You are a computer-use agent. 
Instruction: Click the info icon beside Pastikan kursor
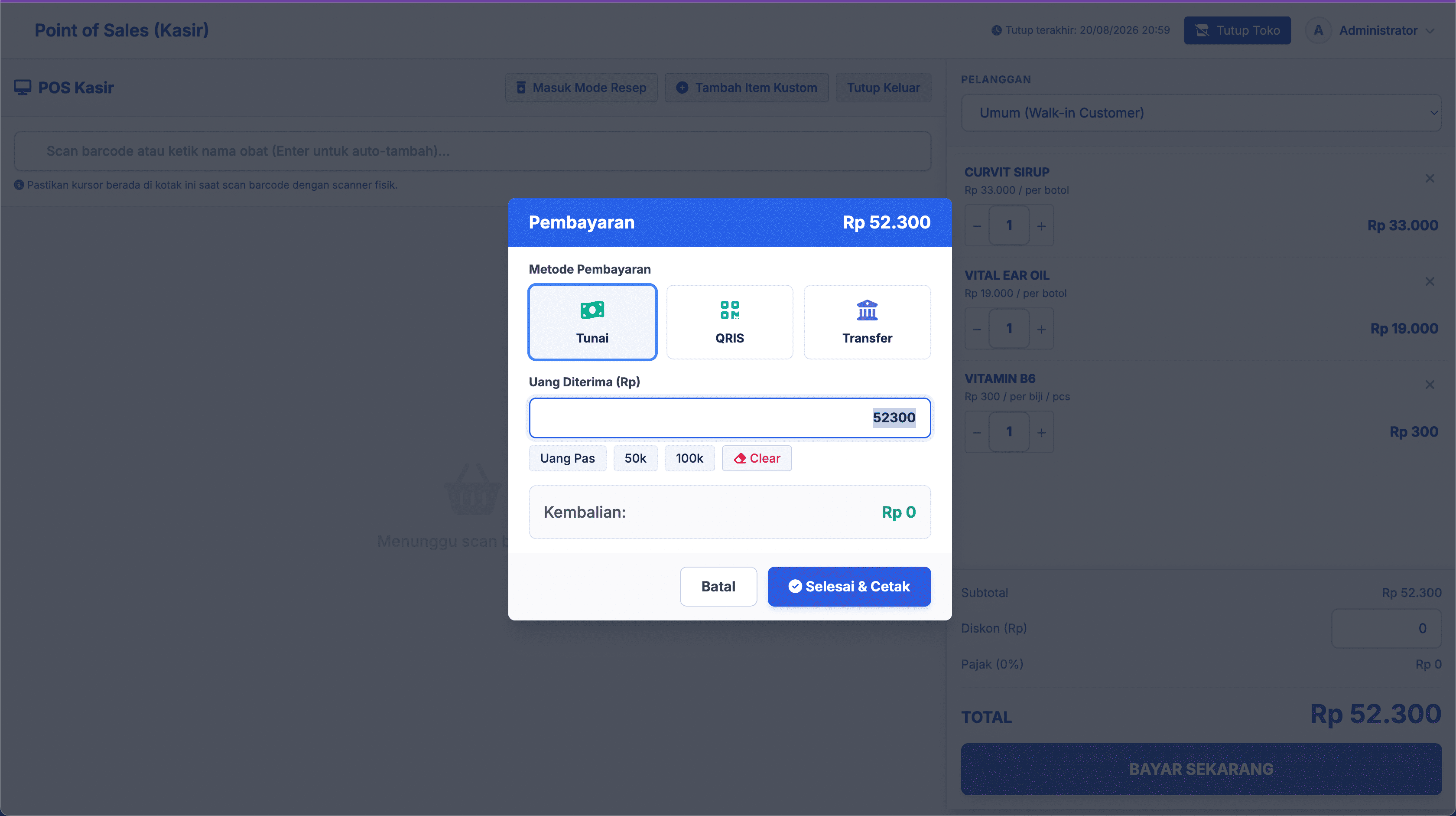(19, 185)
